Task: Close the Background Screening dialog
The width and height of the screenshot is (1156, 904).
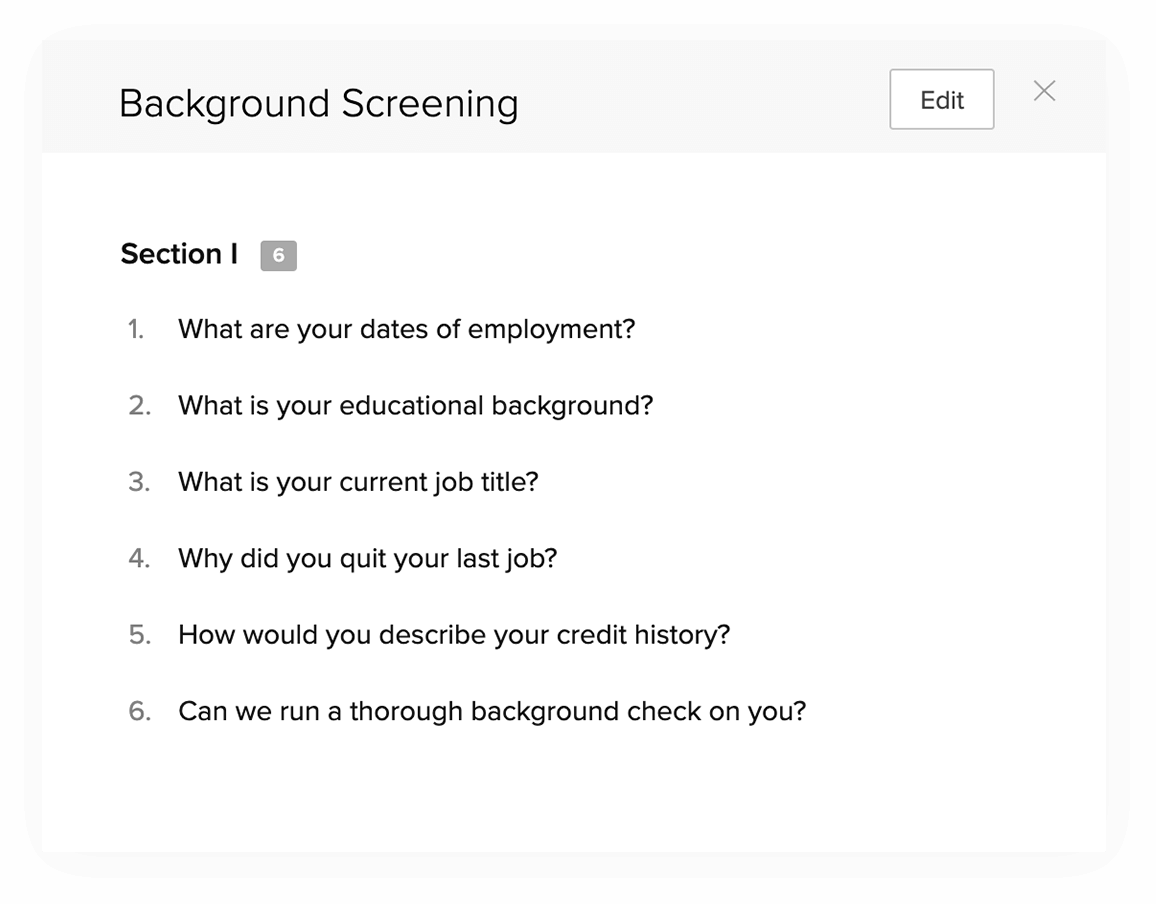Action: point(1044,91)
